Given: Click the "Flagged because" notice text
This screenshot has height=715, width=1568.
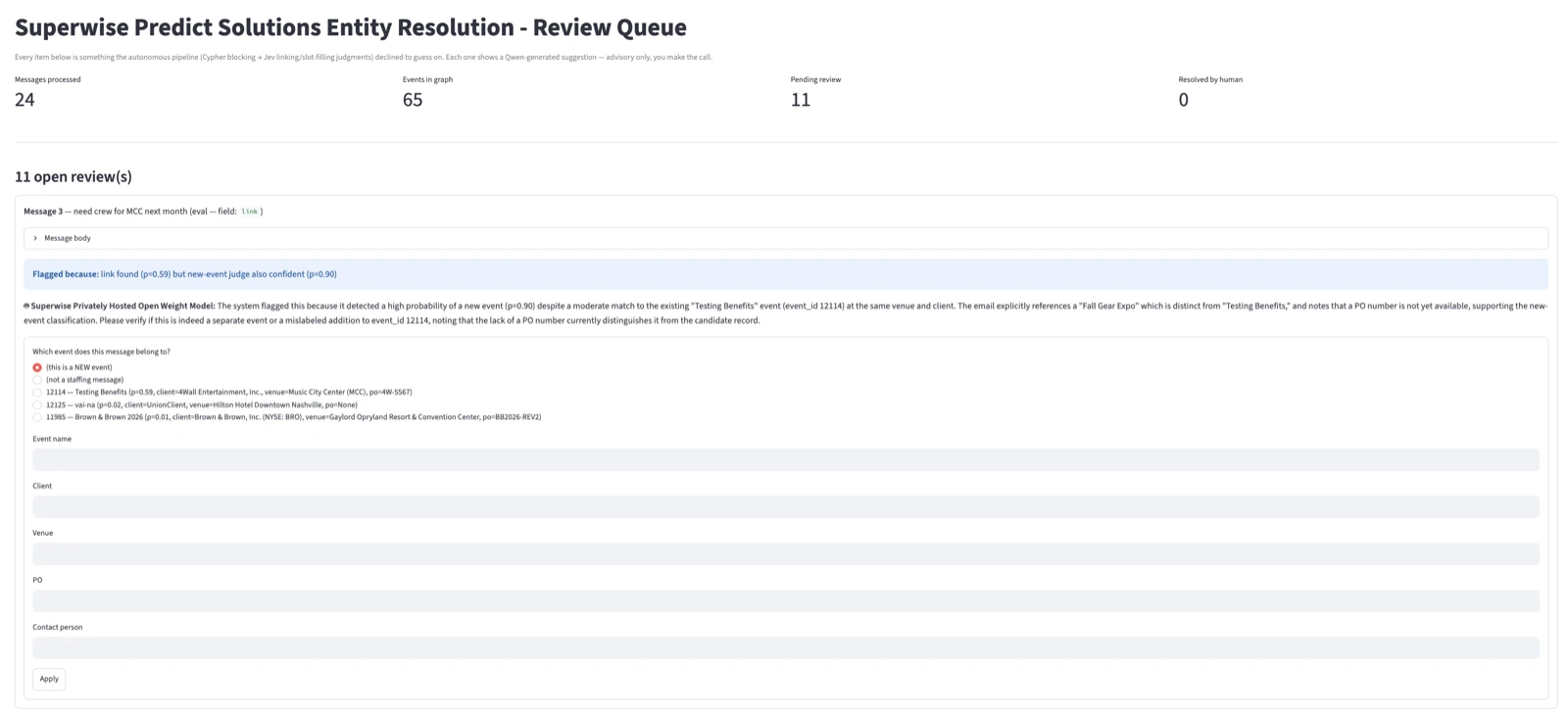Looking at the screenshot, I should coord(184,274).
